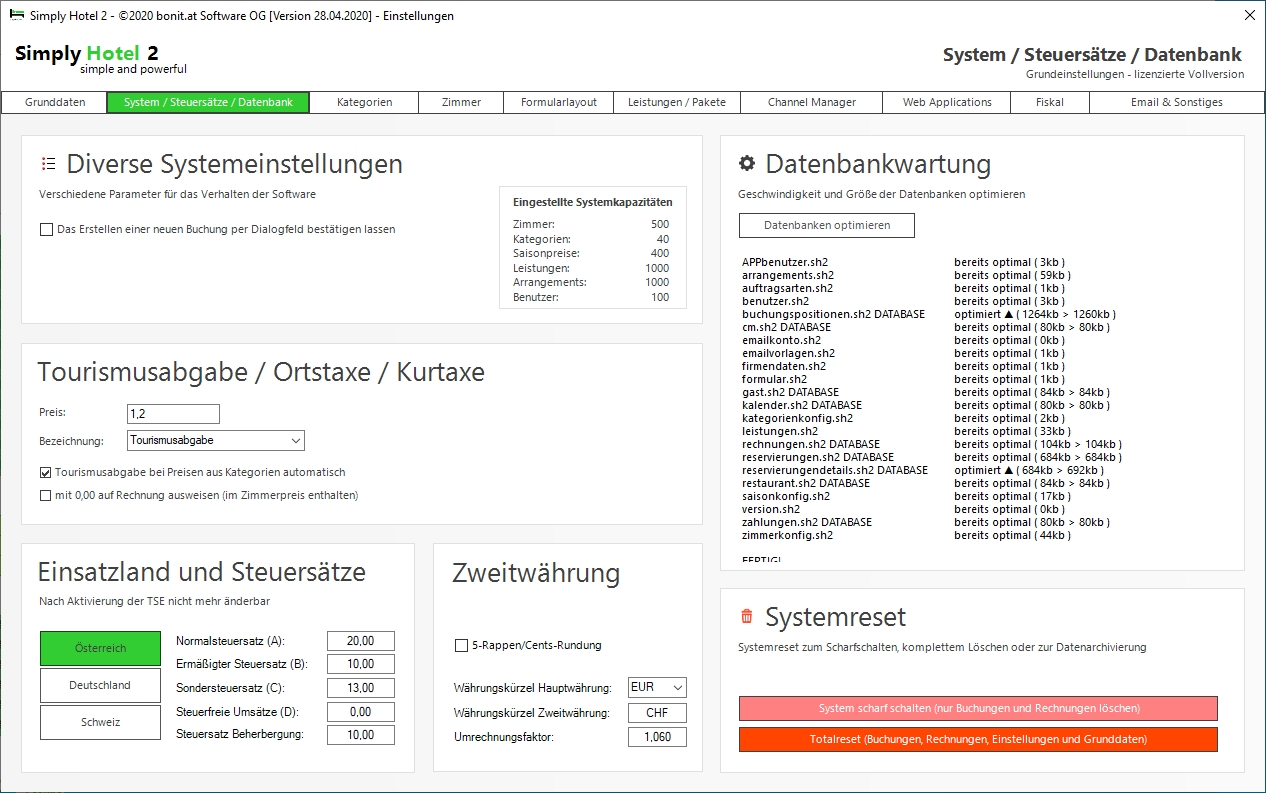Click the Preis input field

(174, 414)
